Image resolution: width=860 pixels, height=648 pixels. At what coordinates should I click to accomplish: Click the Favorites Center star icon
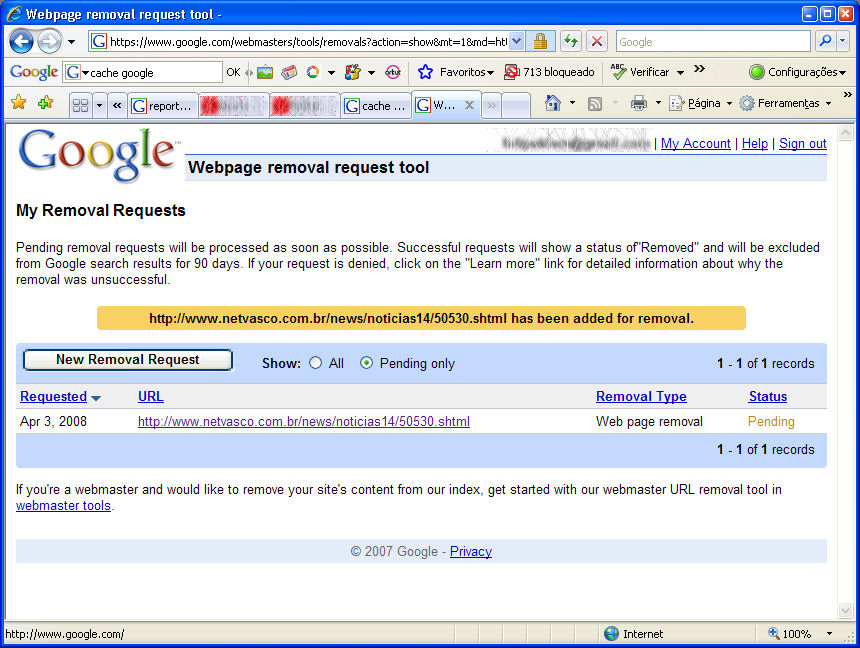[18, 103]
